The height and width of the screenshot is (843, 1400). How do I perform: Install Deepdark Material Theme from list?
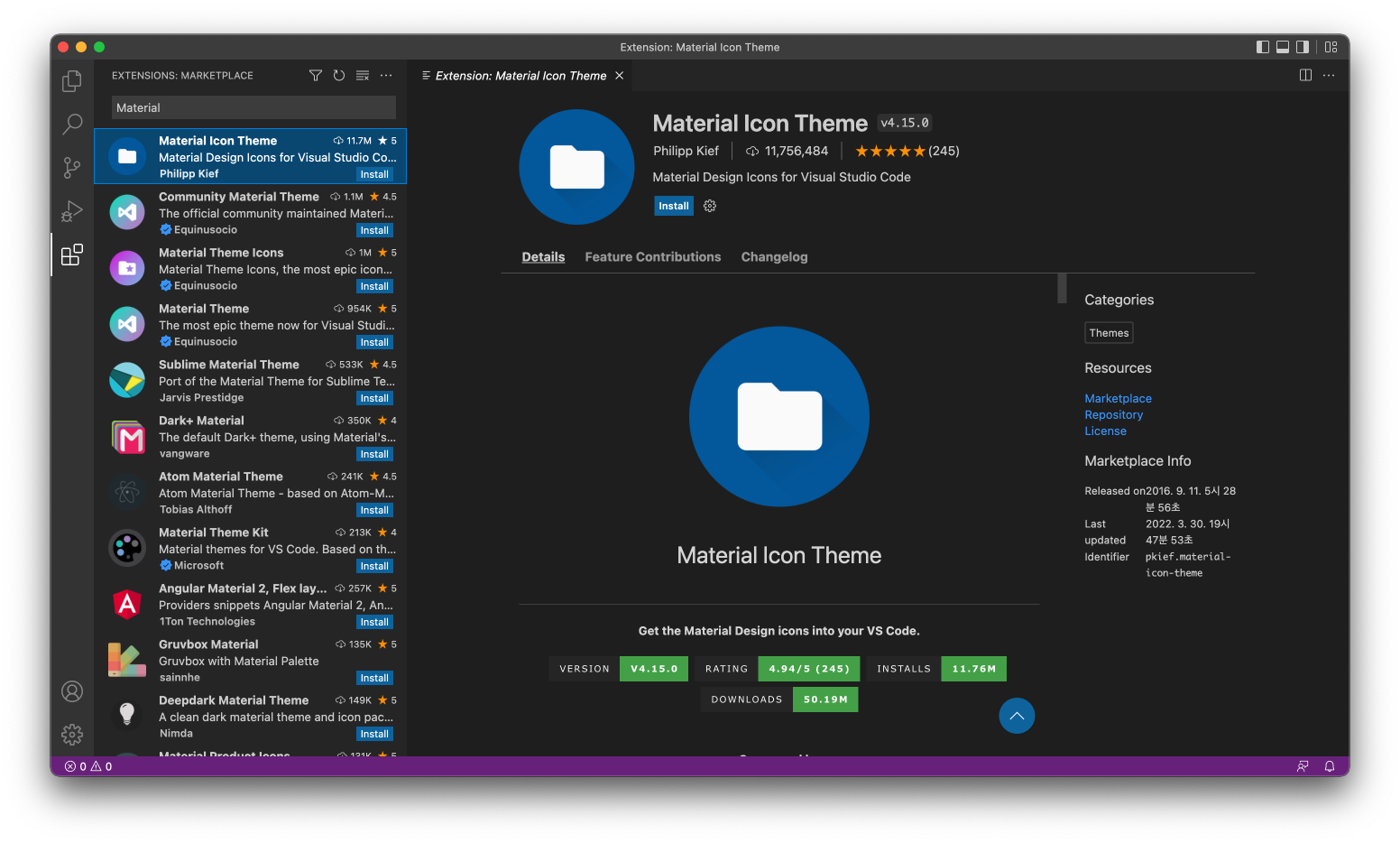(374, 734)
